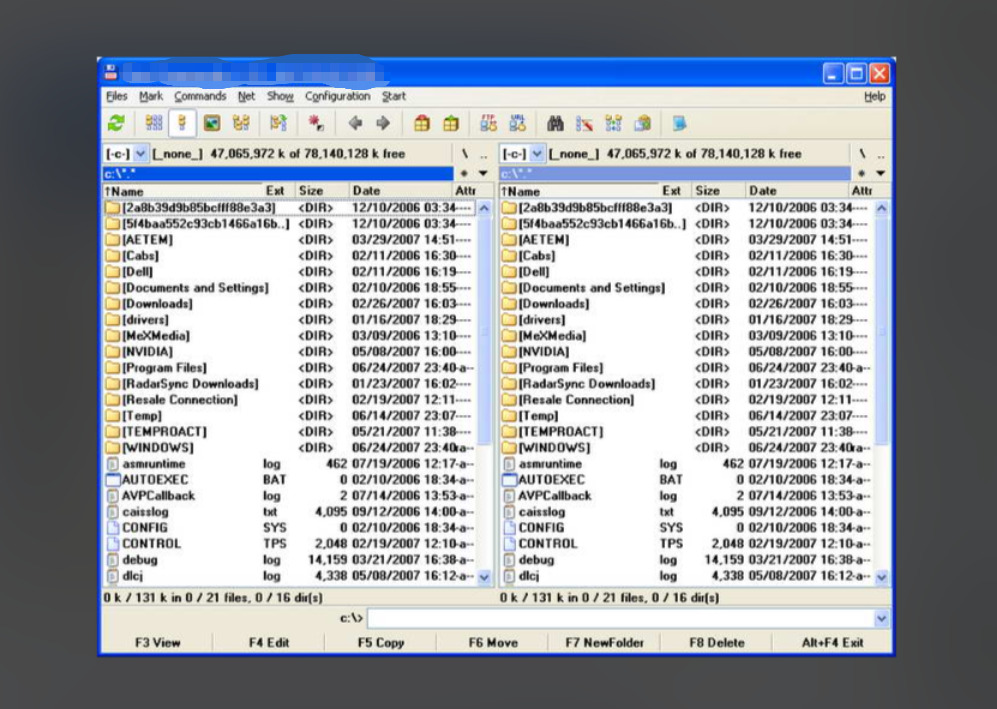
Task: Open the Configuration menu
Action: pos(337,96)
